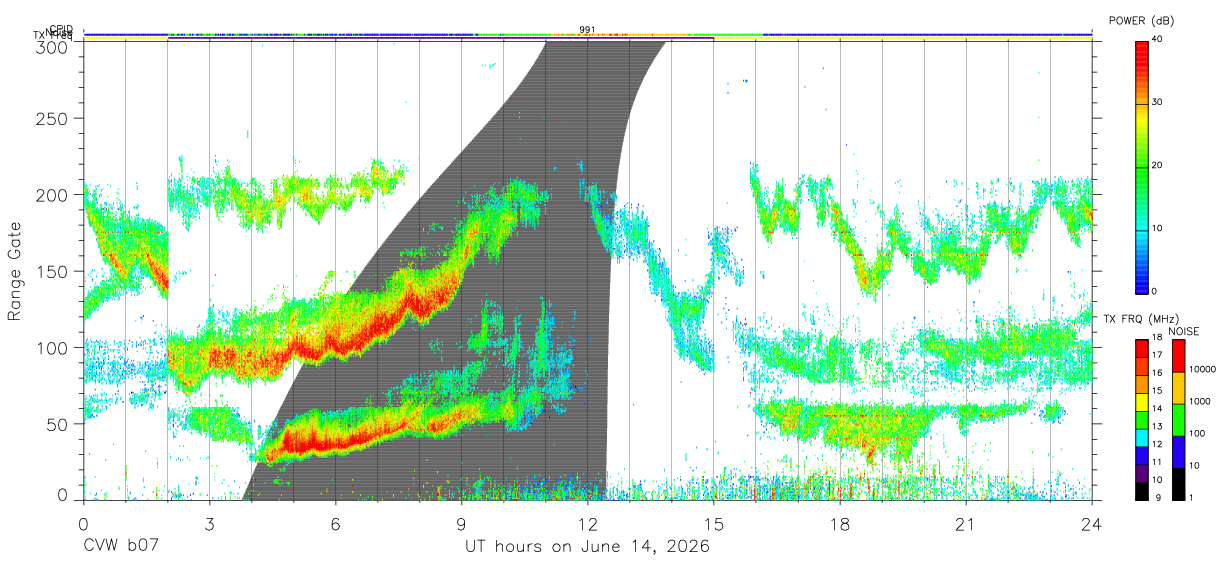This screenshot has width=1228, height=567.
Task: Click the 15 tick label on the UT hours axis
Action: click(713, 524)
